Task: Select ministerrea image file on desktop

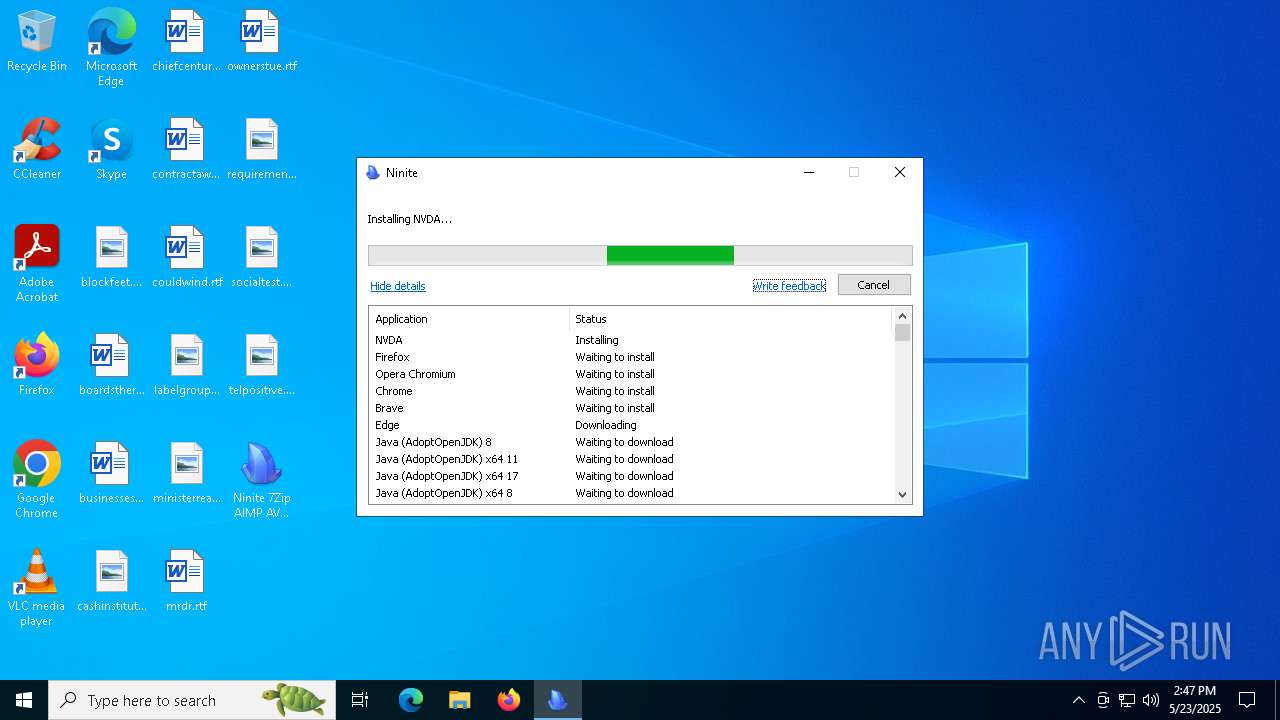Action: point(186,474)
